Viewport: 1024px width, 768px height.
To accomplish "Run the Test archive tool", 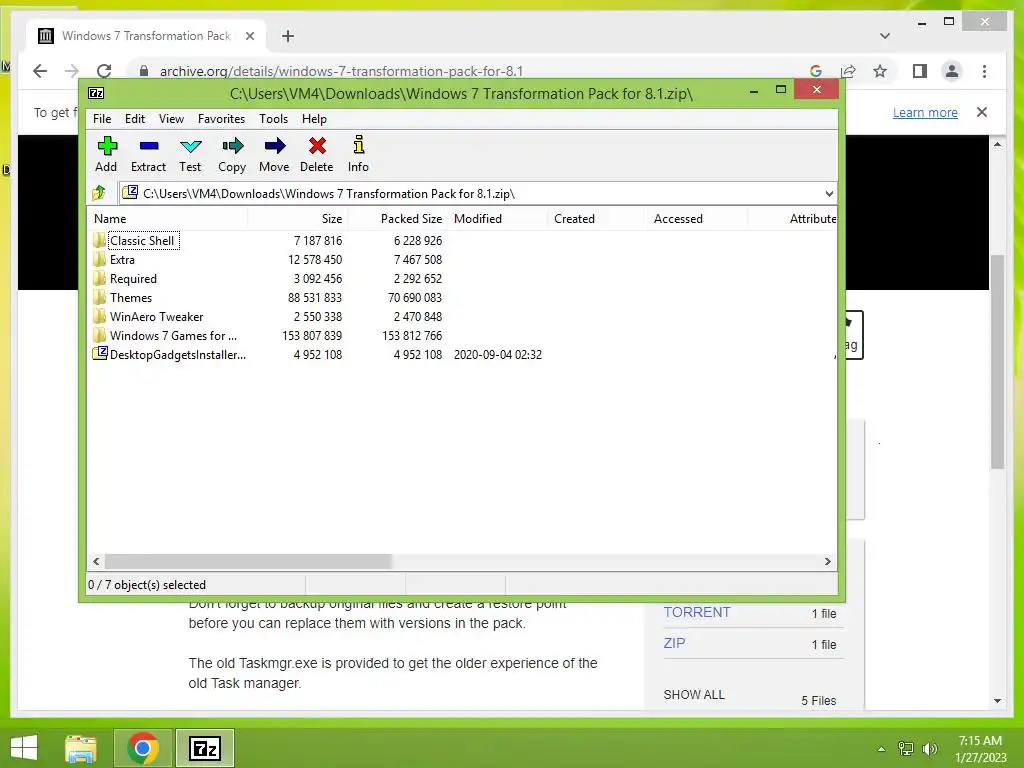I will point(191,146).
